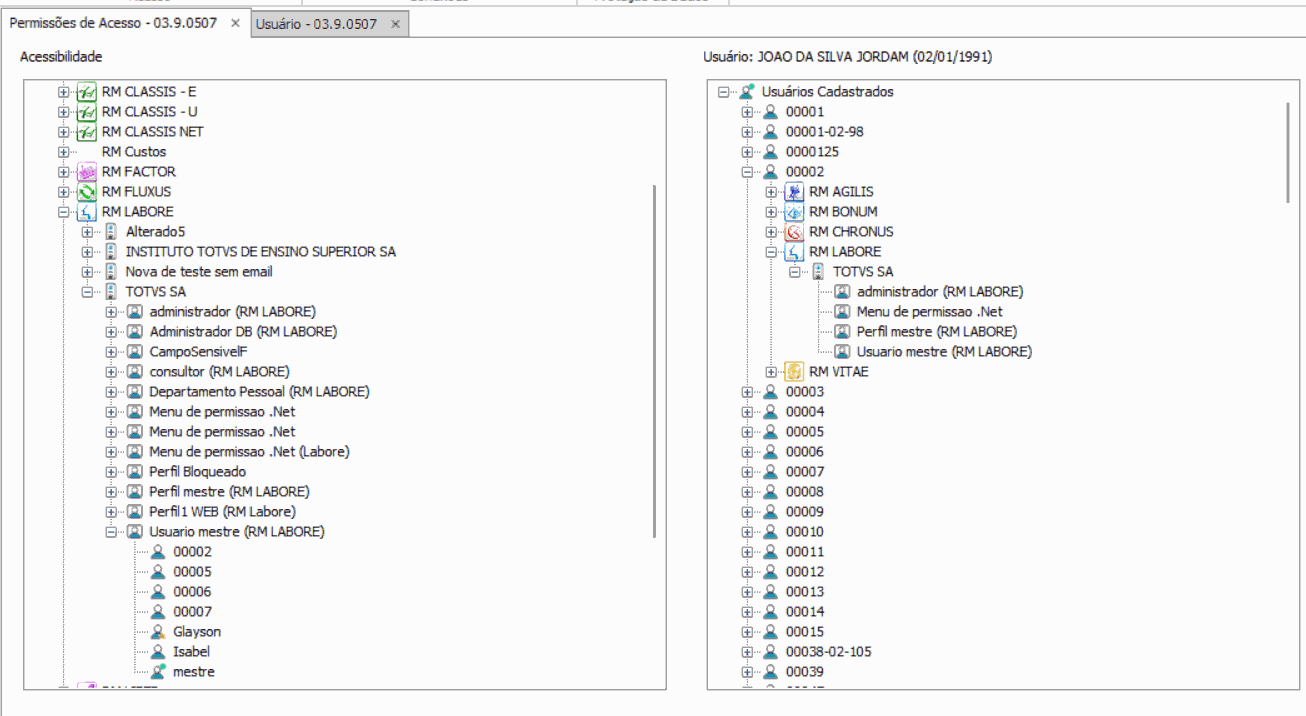Click the Perfil Bloqueado profile icon

pos(134,472)
